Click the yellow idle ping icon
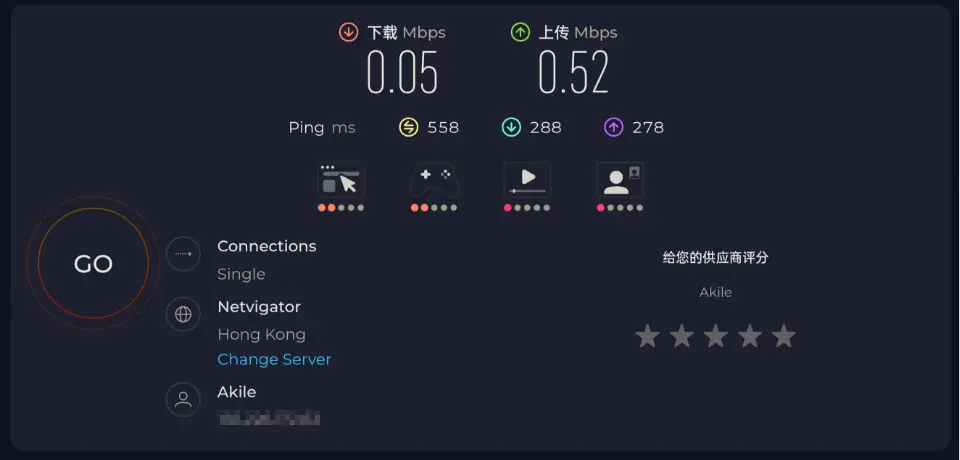The width and height of the screenshot is (960, 460). click(x=408, y=127)
